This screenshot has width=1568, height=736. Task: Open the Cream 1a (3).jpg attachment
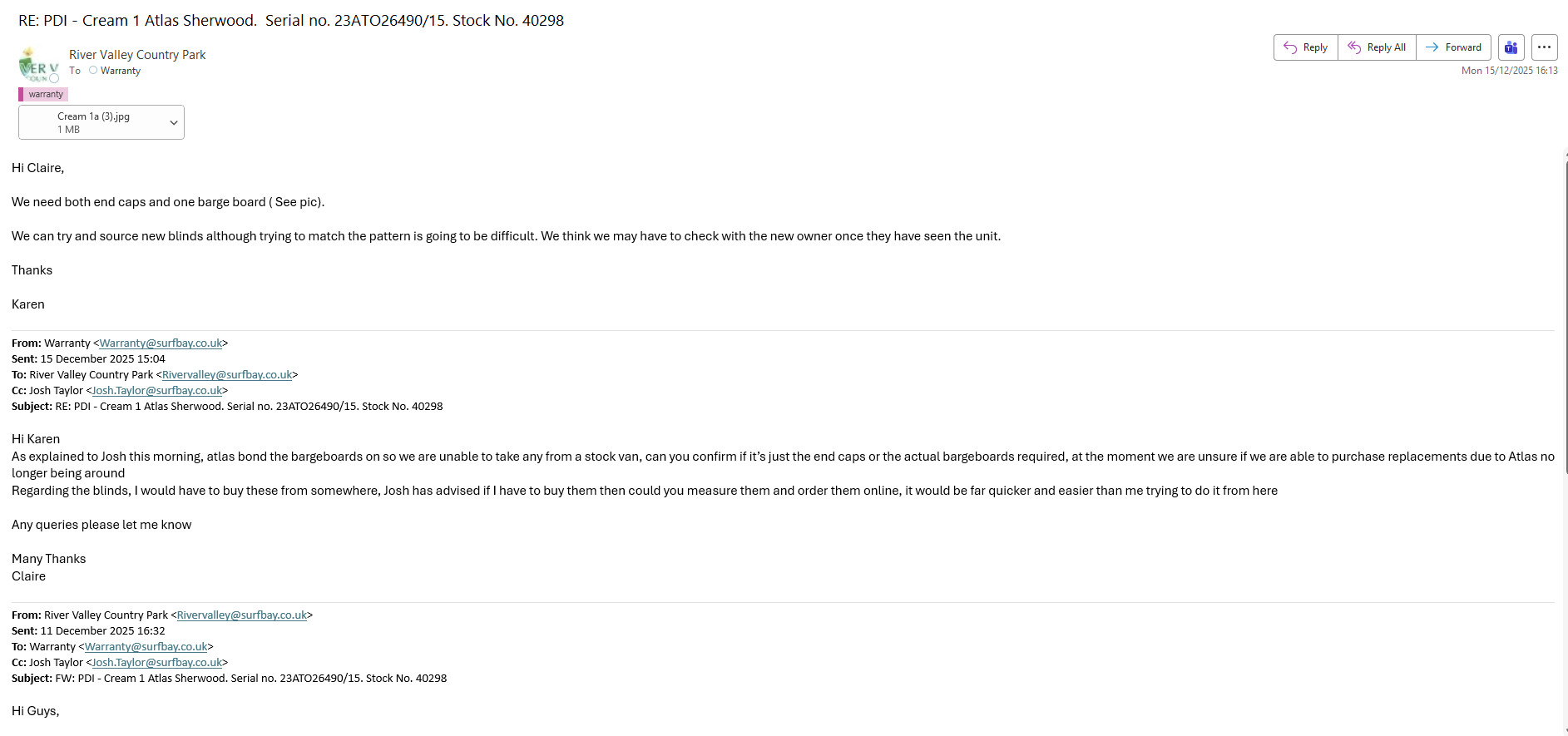[x=93, y=122]
